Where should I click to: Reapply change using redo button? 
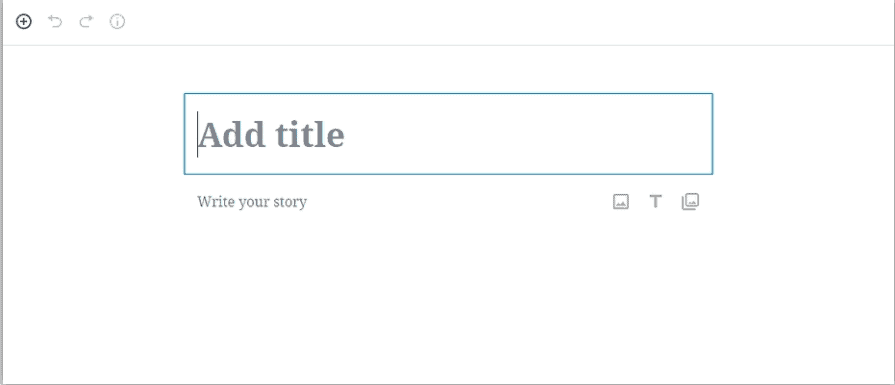tap(86, 22)
